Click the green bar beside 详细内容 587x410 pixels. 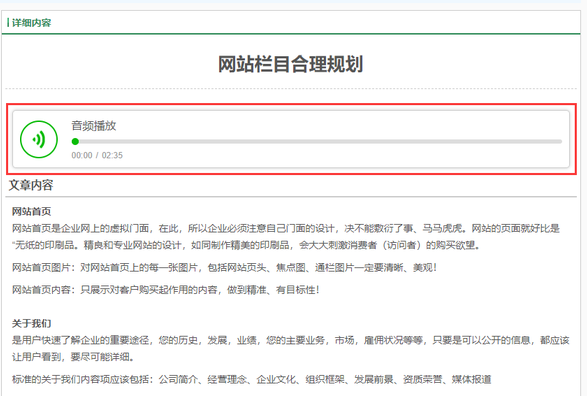[8, 23]
